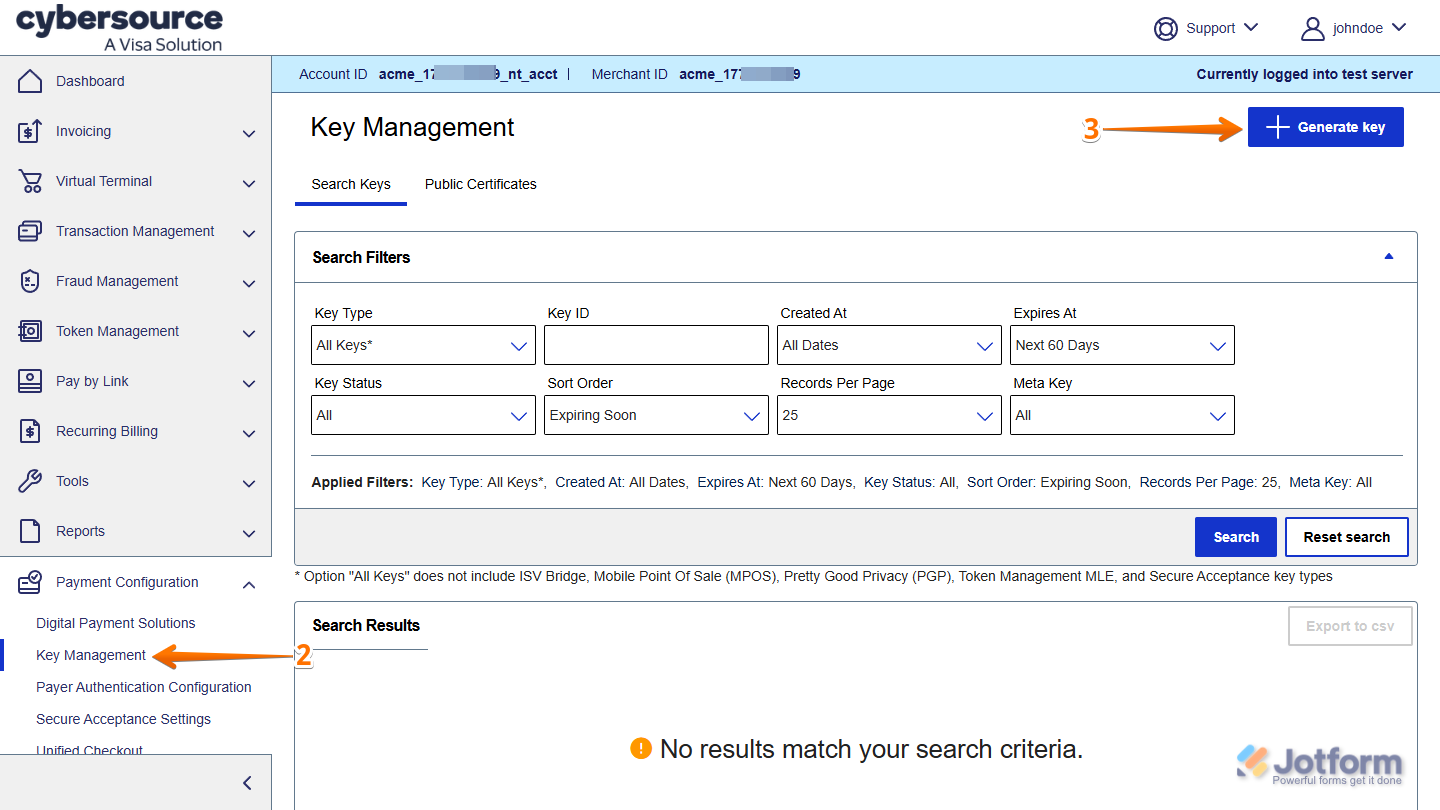This screenshot has width=1440, height=810.
Task: Click the Export to csv button
Action: coord(1350,626)
